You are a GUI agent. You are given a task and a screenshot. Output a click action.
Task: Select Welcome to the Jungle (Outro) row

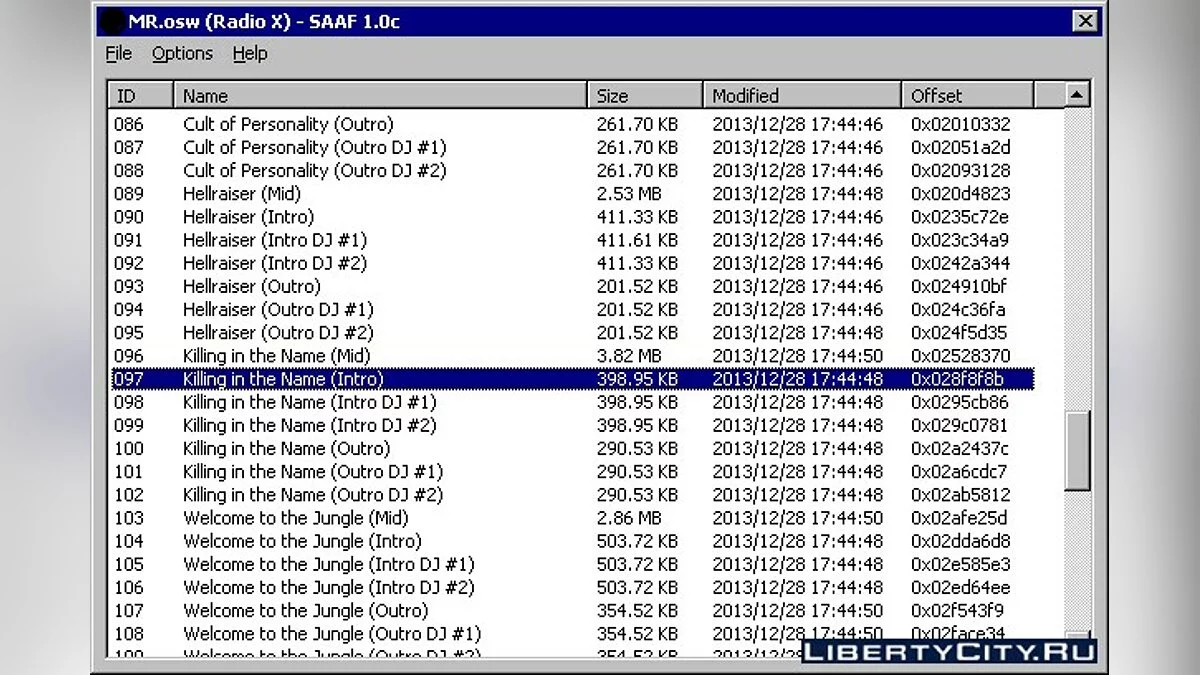305,611
